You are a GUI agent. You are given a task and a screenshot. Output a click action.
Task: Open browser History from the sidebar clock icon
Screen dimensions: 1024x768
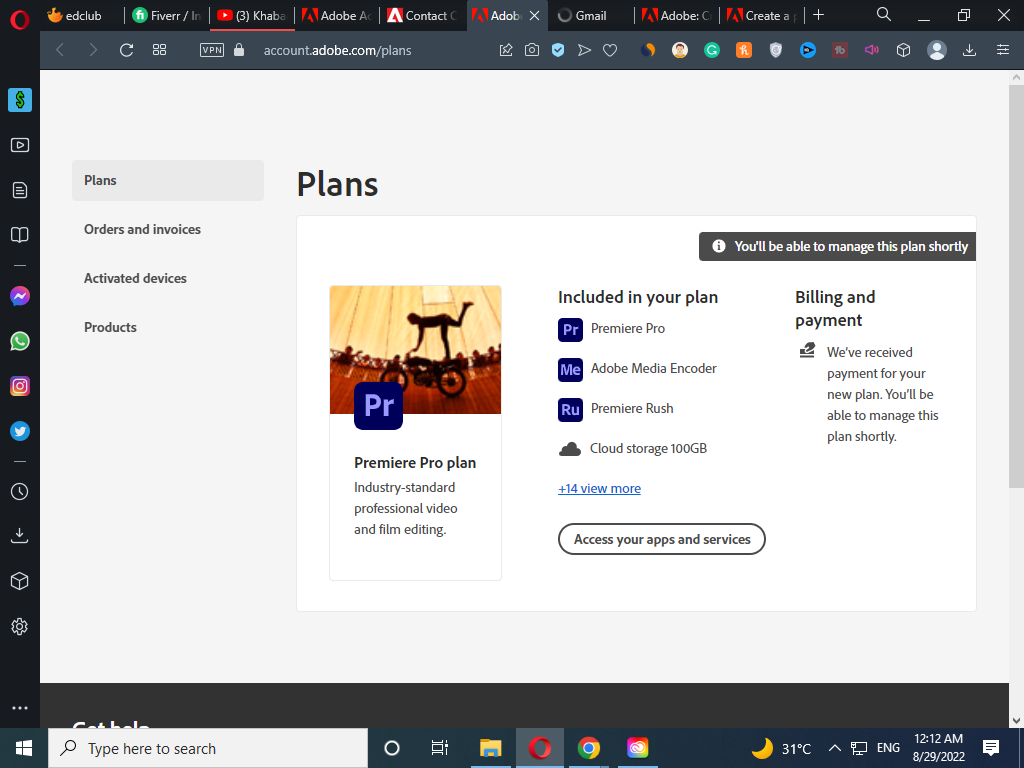19,491
